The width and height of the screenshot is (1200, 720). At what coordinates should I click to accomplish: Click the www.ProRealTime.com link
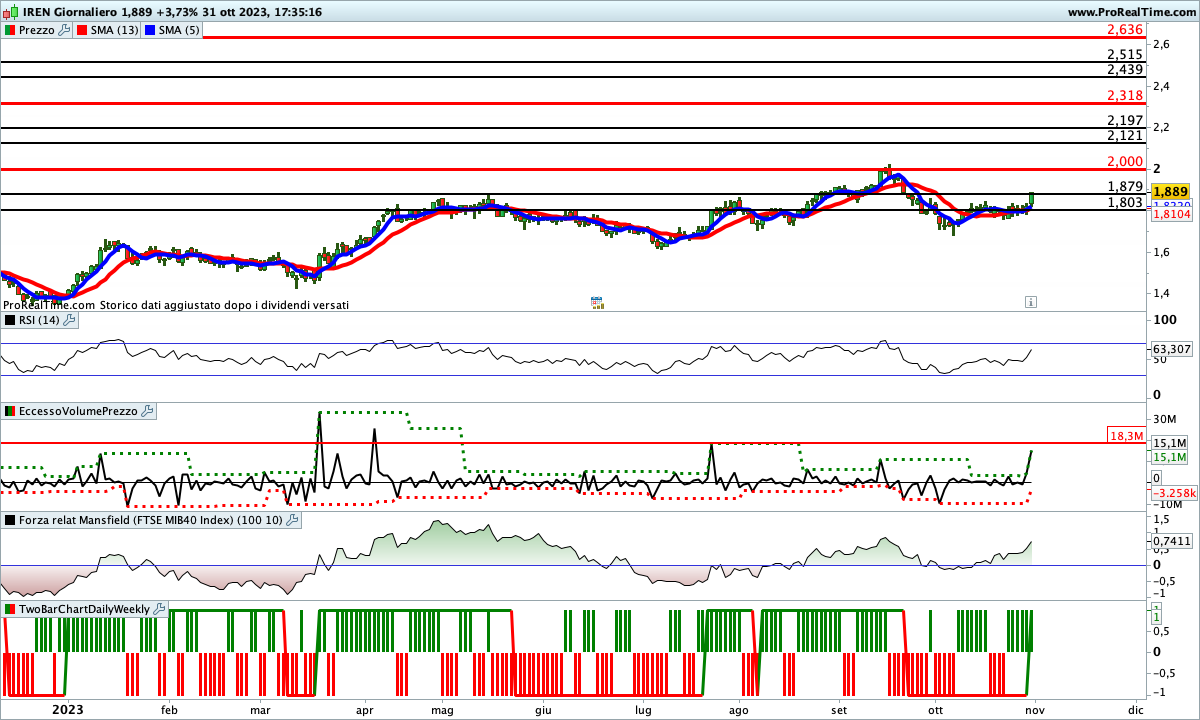(1130, 12)
